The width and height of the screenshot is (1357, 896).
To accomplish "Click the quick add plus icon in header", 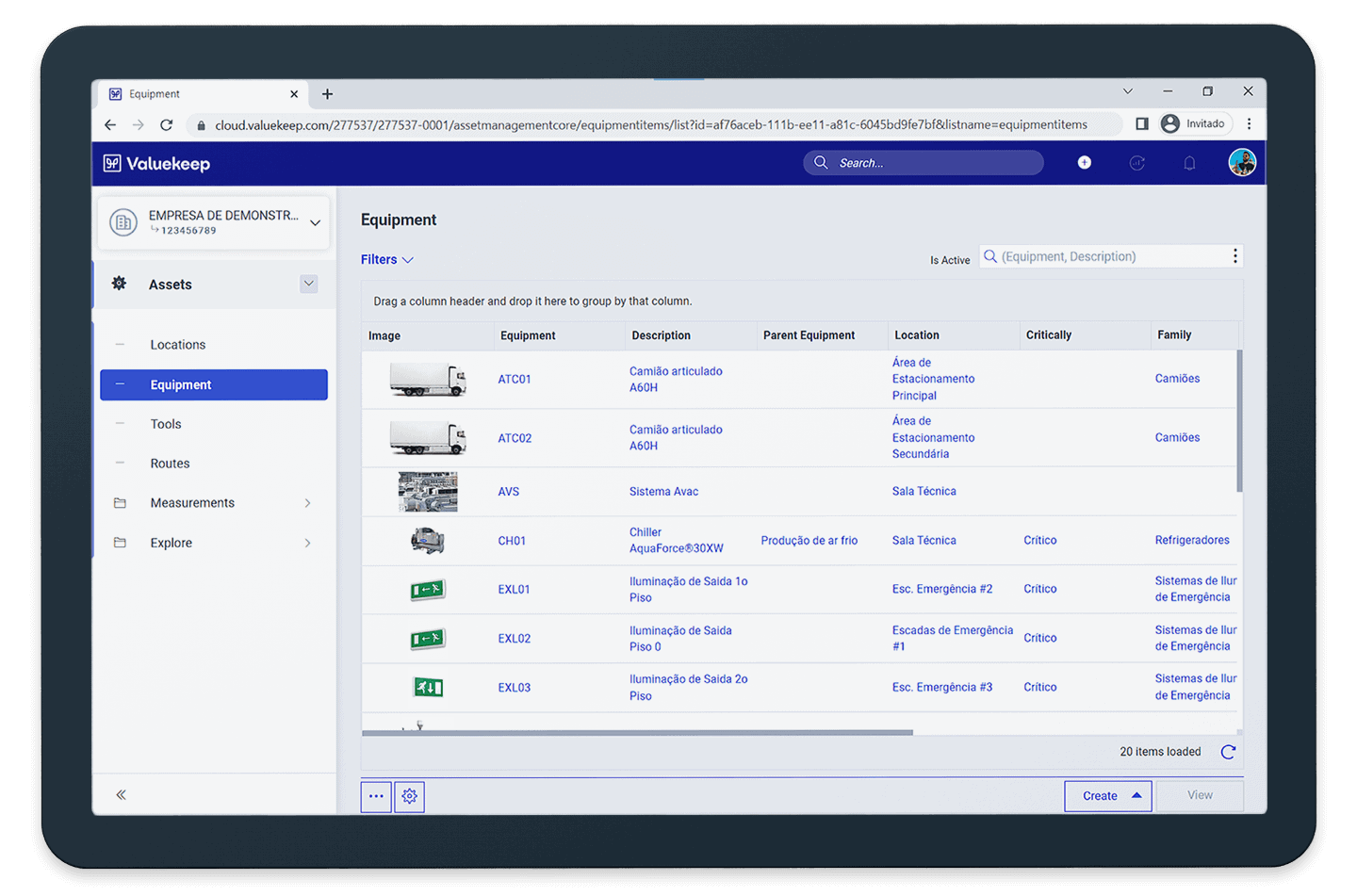I will click(x=1084, y=163).
